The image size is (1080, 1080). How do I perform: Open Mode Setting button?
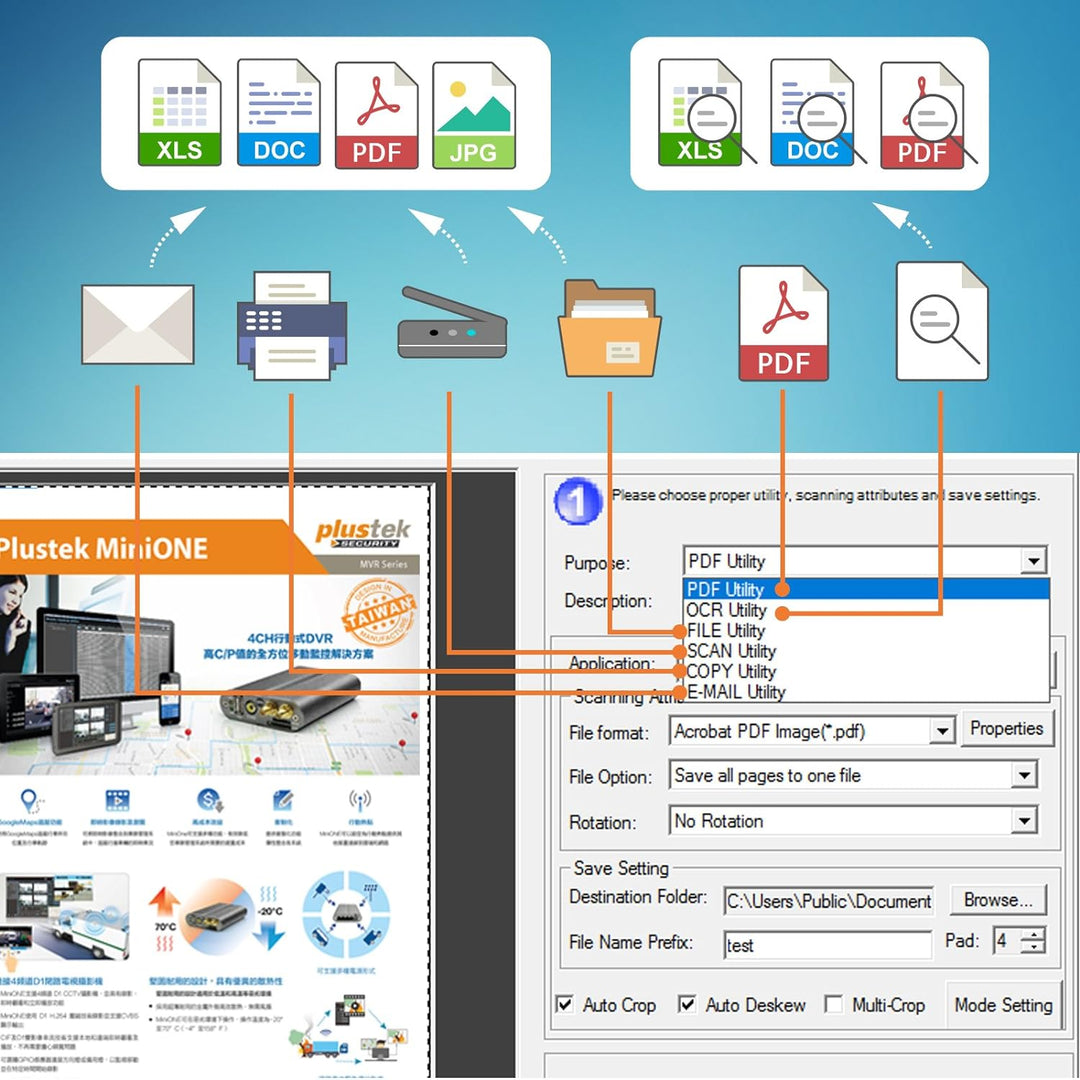click(x=1003, y=1005)
